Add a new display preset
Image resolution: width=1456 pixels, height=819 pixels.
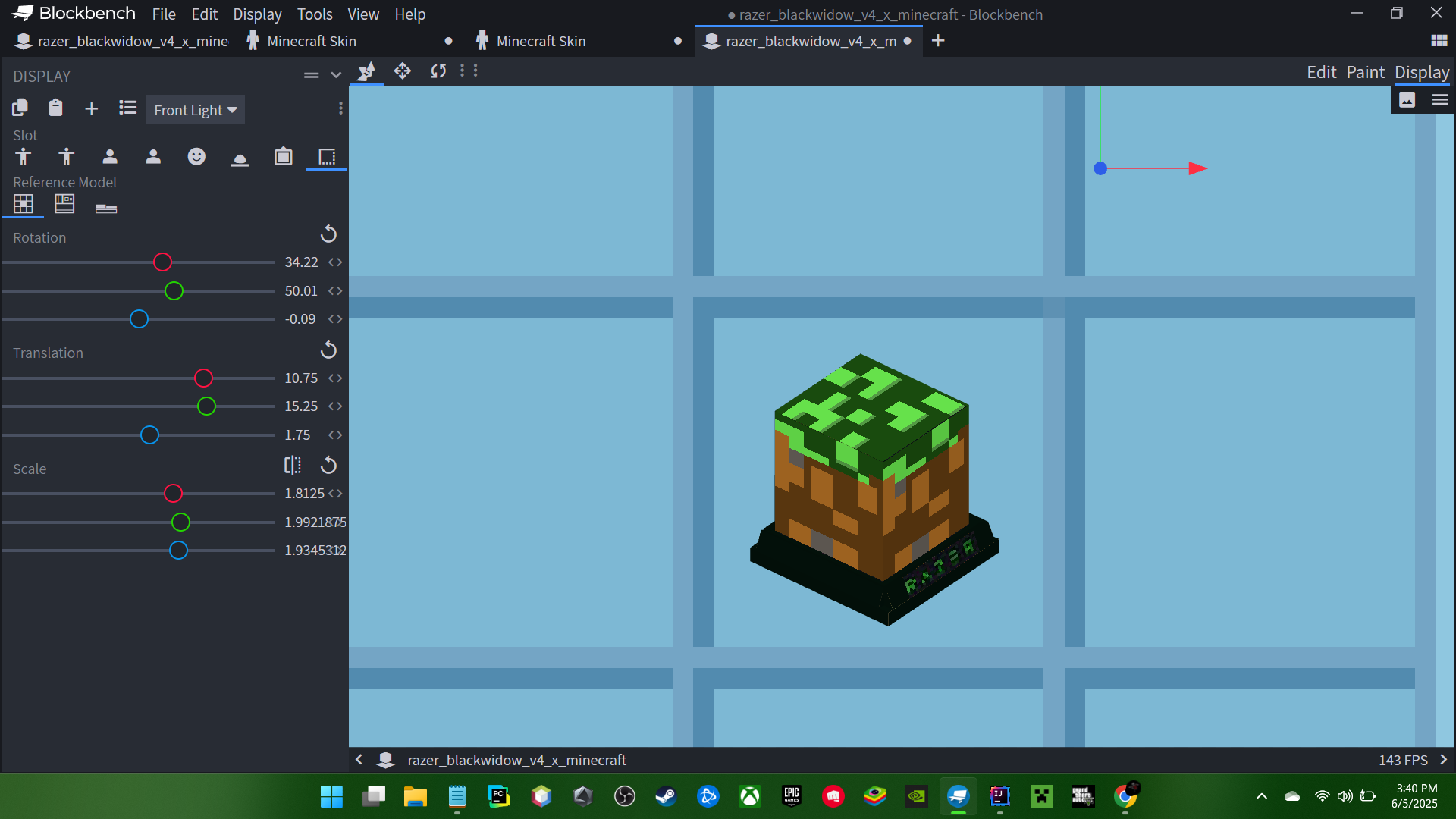pyautogui.click(x=91, y=109)
